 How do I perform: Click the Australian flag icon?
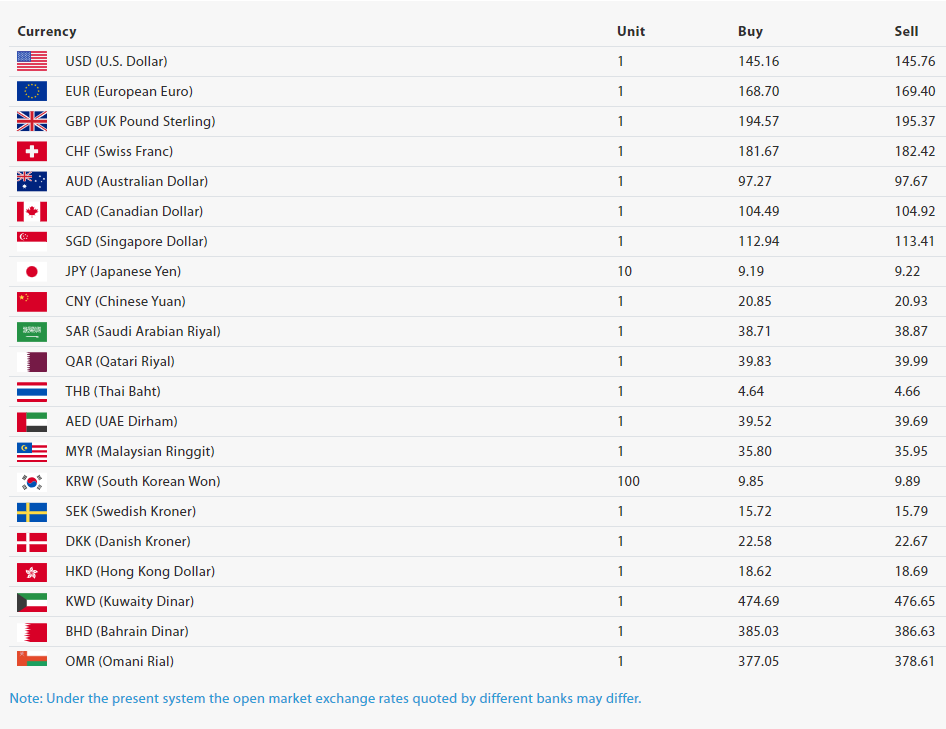point(32,181)
